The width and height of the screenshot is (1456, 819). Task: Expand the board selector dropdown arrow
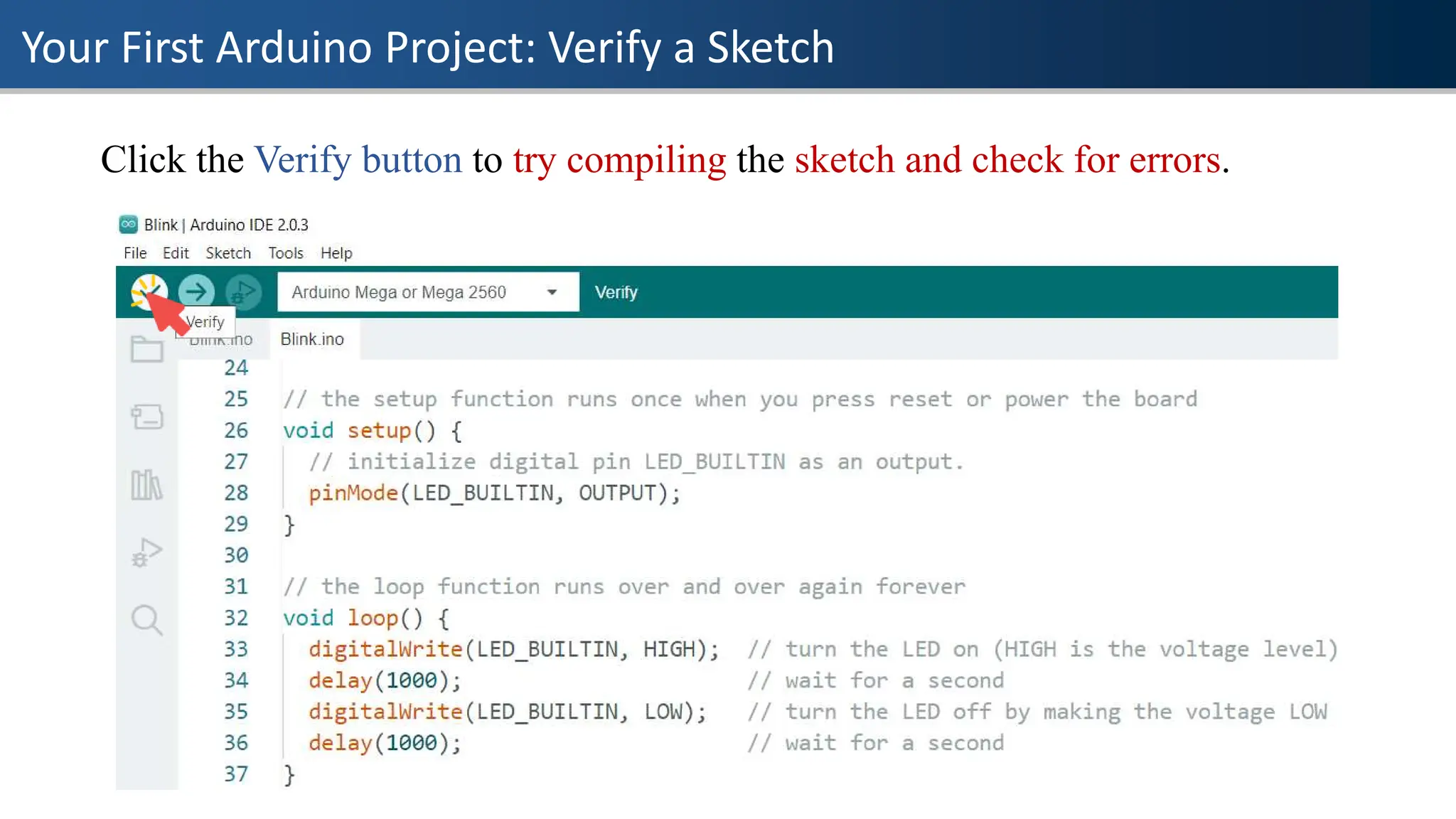click(x=552, y=292)
